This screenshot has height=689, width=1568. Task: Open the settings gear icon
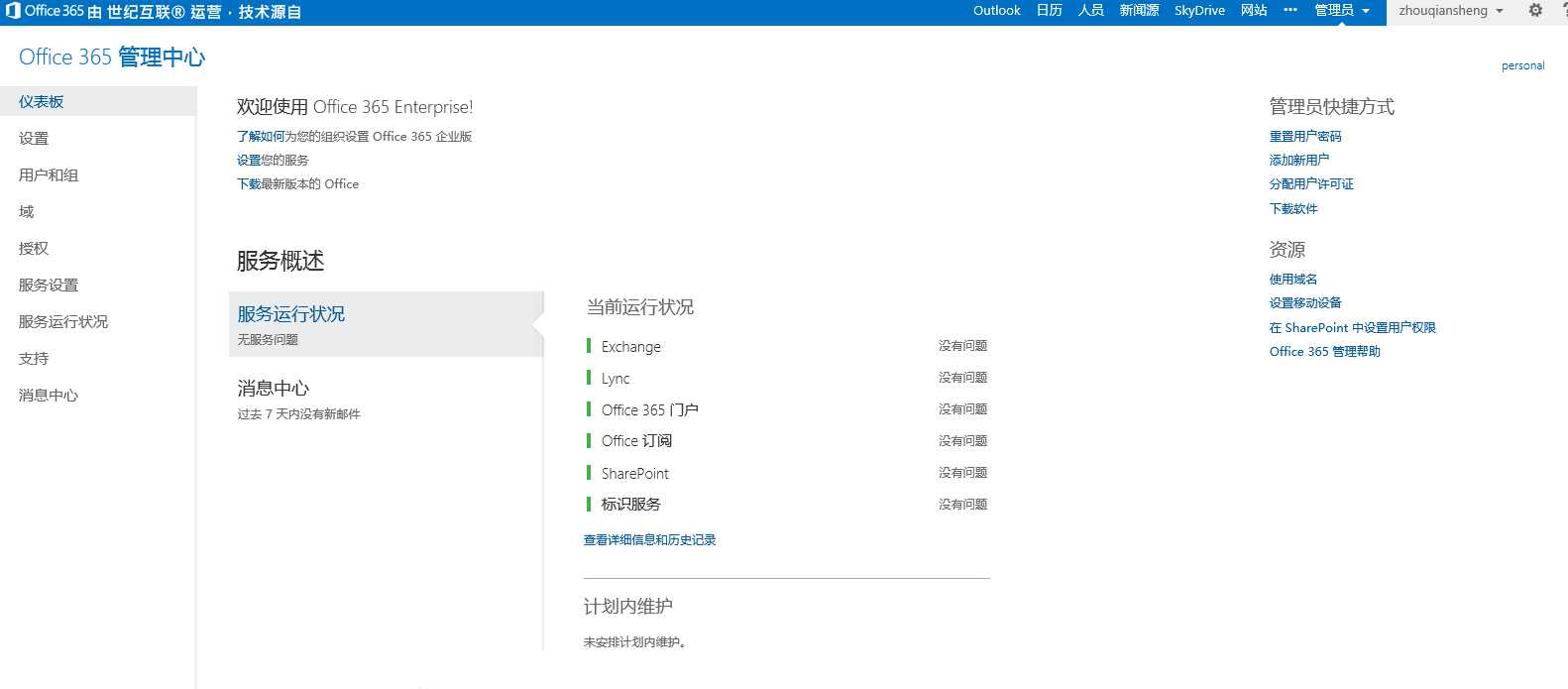(x=1535, y=11)
